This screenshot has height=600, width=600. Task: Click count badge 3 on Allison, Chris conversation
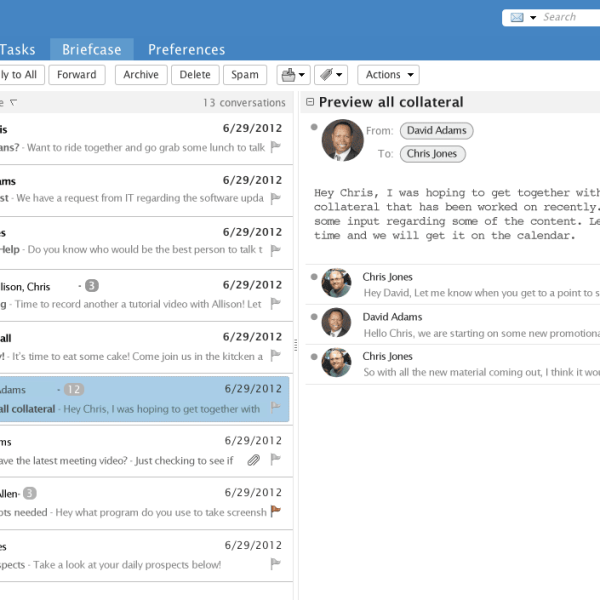pyautogui.click(x=92, y=285)
